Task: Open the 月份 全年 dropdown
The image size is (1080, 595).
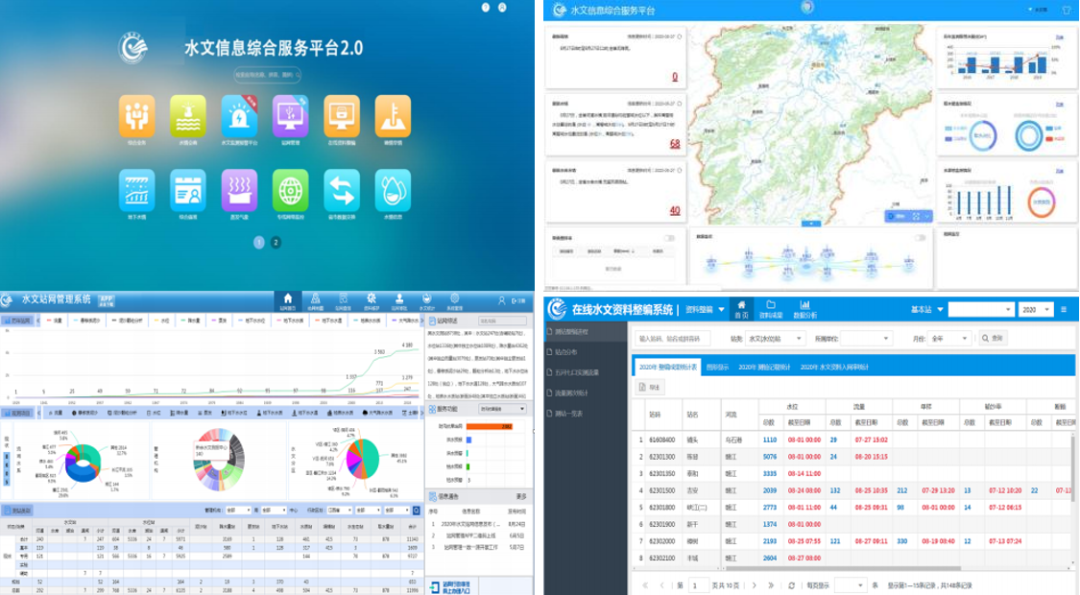Action: [949, 338]
